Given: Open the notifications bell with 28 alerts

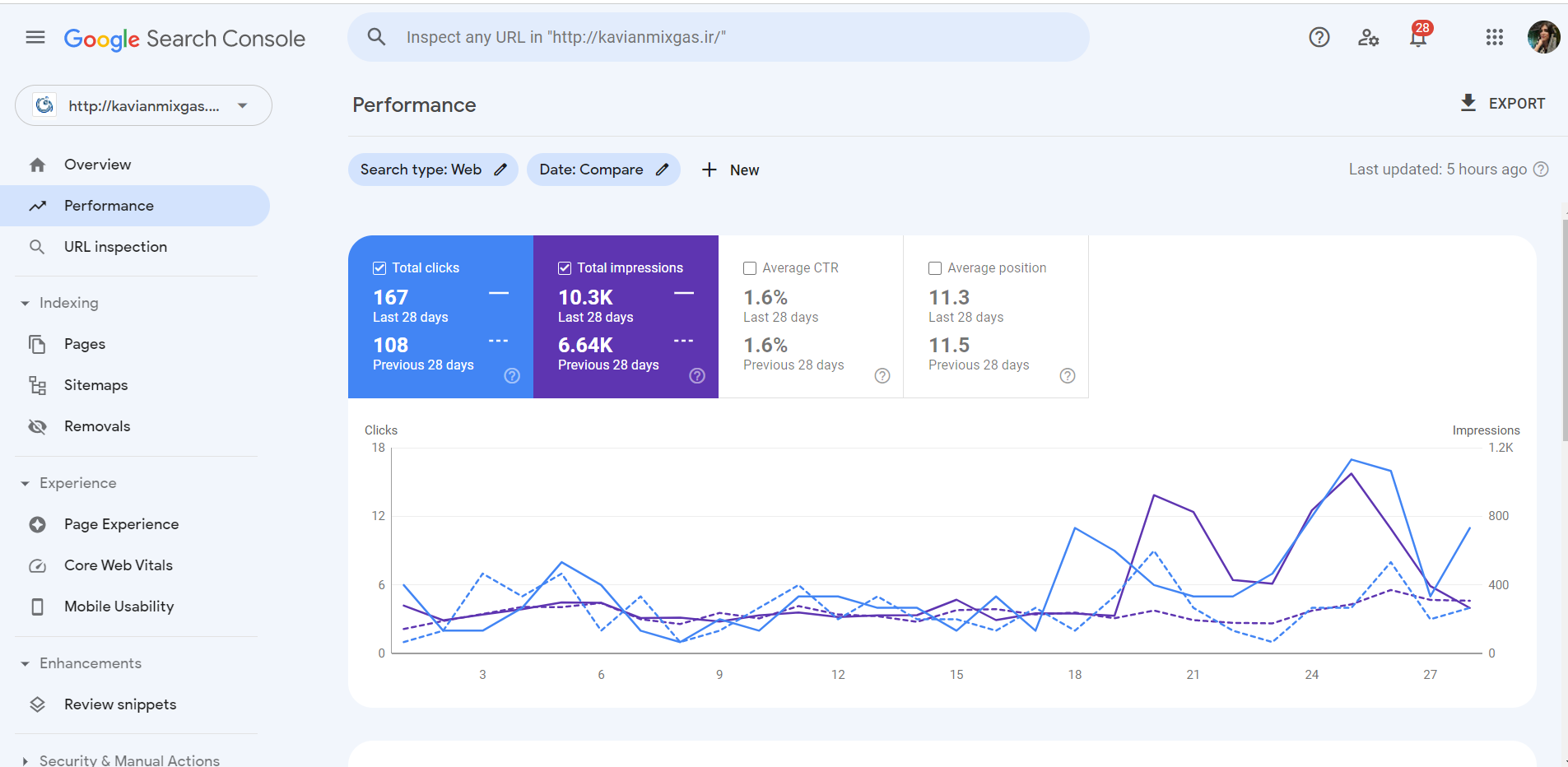Looking at the screenshot, I should click(x=1417, y=37).
